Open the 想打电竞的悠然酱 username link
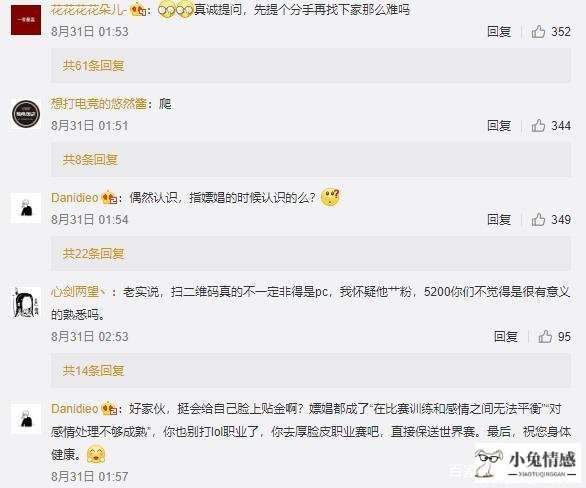 click(99, 104)
